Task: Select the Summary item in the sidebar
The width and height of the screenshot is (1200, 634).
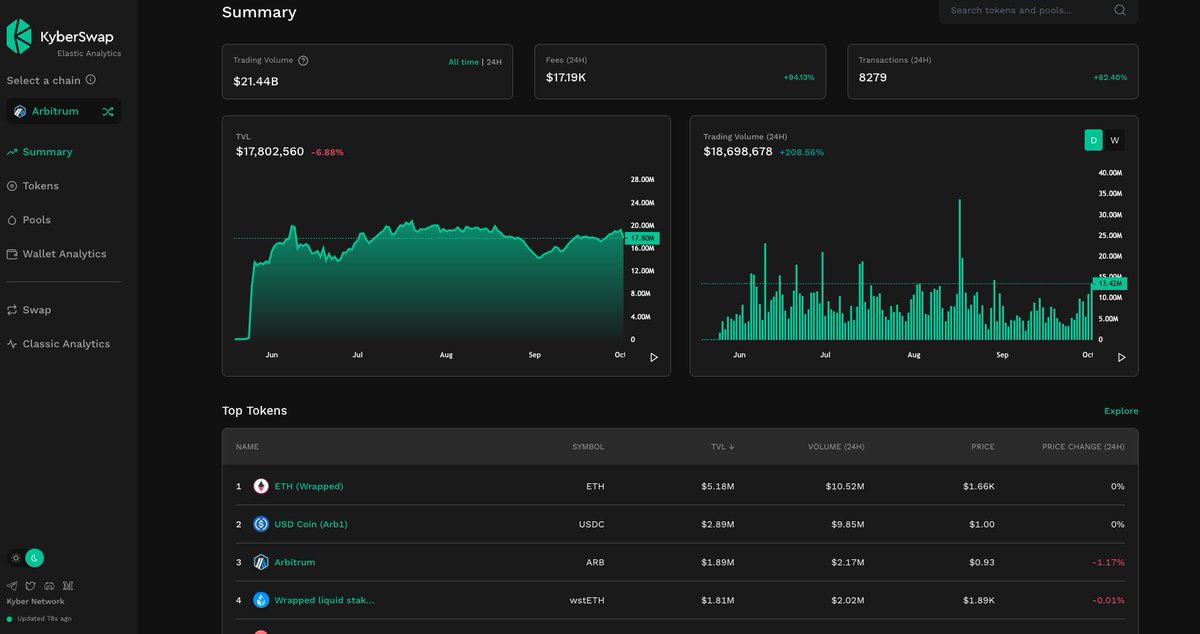Action: pos(45,152)
